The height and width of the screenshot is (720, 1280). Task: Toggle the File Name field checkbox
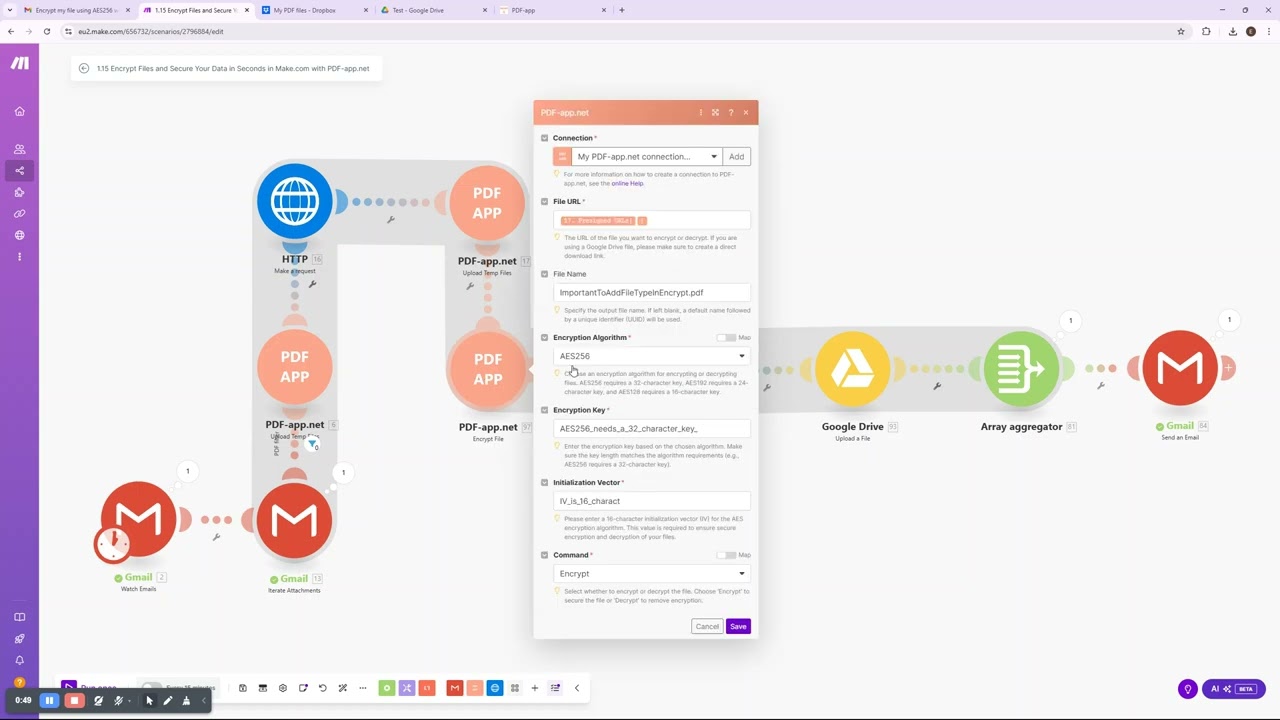(x=545, y=274)
